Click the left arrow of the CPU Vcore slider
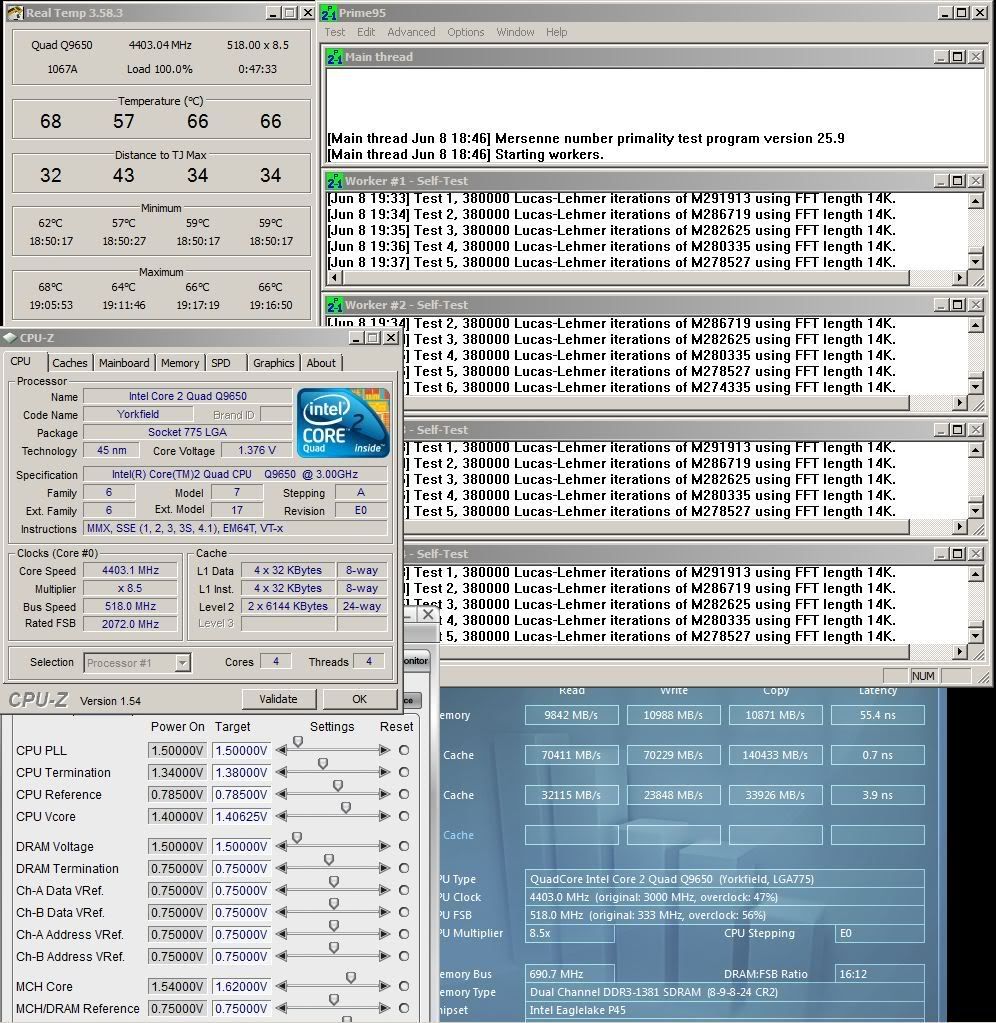 [281, 816]
